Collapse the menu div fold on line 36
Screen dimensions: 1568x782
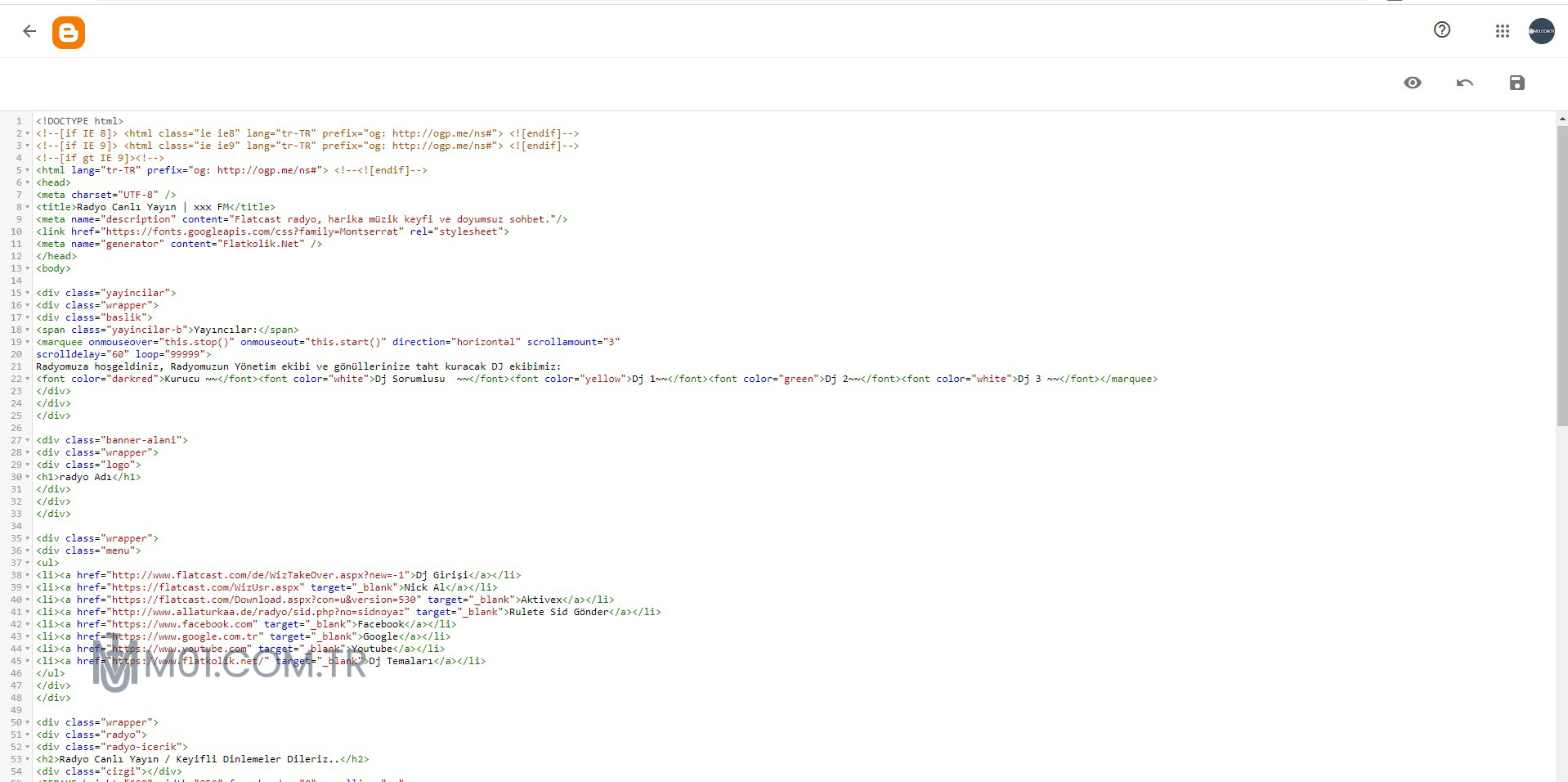point(27,550)
